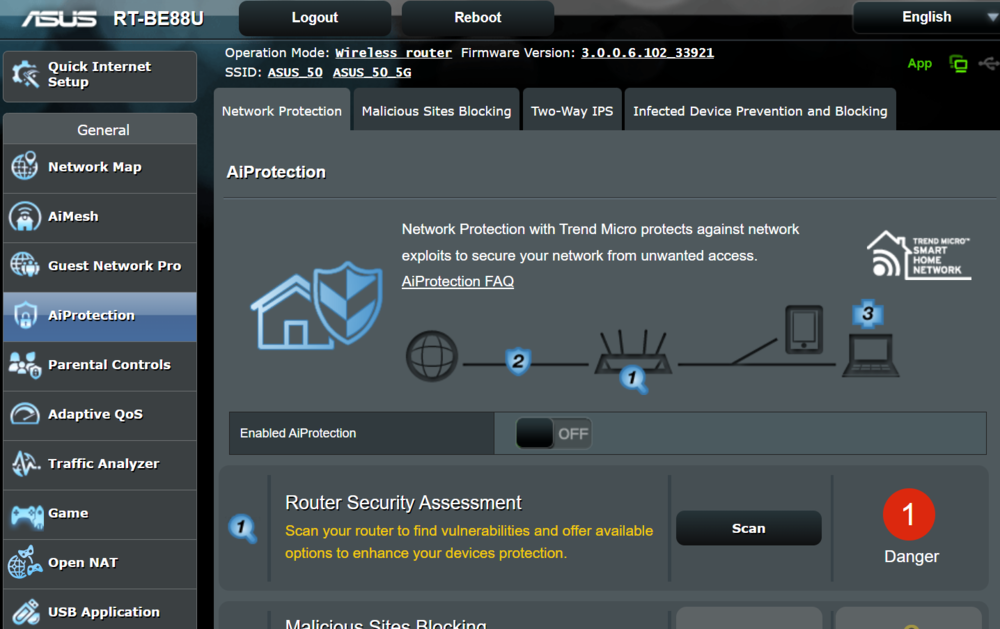Toggle the Enabled AiProtection switch on
Image resolution: width=1000 pixels, height=629 pixels.
(x=553, y=434)
